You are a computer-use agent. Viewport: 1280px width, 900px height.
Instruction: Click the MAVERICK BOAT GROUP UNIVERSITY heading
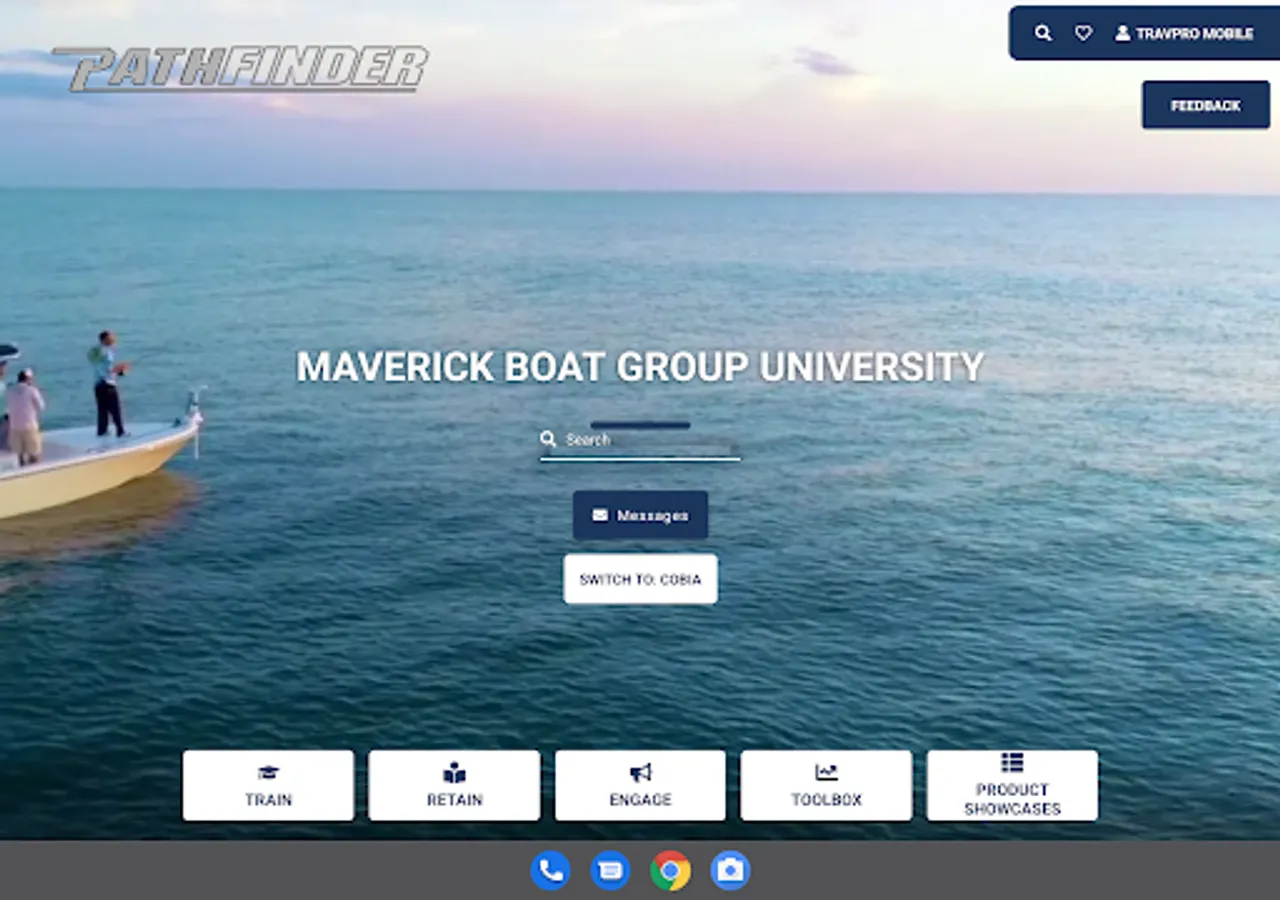point(640,366)
